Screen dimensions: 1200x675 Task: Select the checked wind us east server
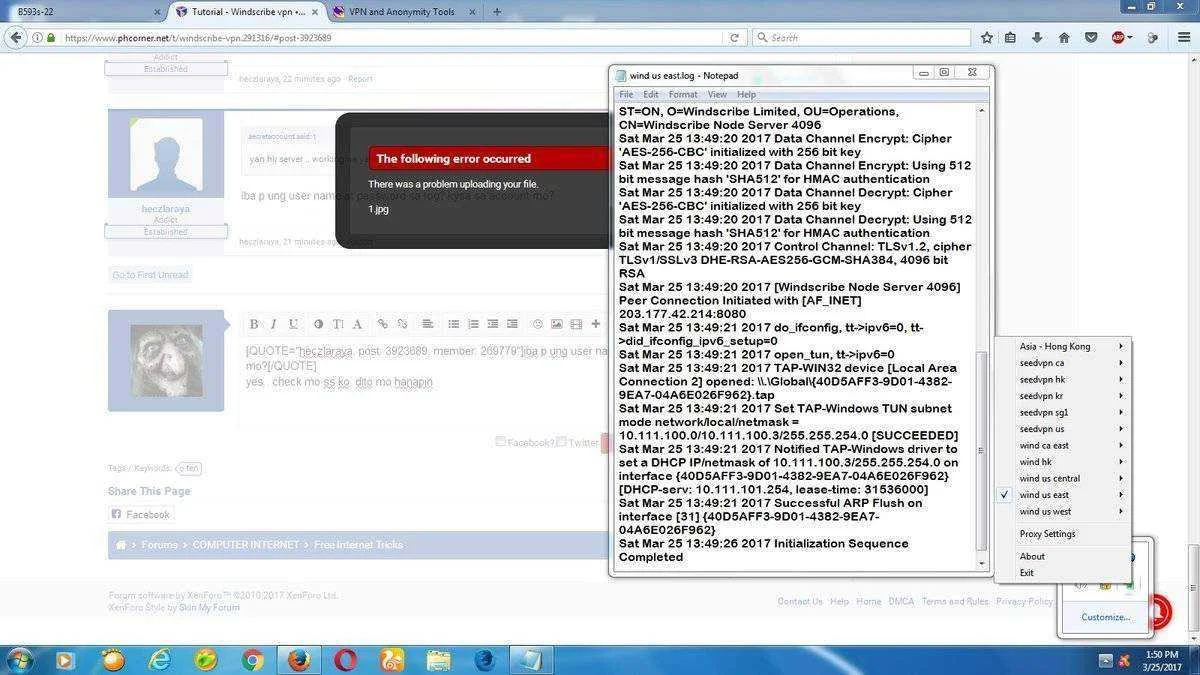click(1062, 495)
